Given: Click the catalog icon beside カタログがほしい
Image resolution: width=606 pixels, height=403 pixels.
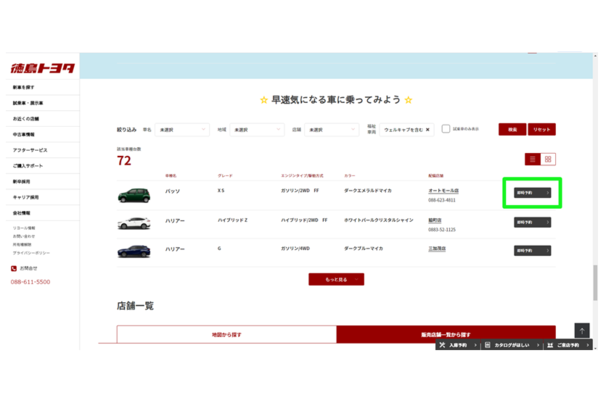Looking at the screenshot, I should 487,345.
